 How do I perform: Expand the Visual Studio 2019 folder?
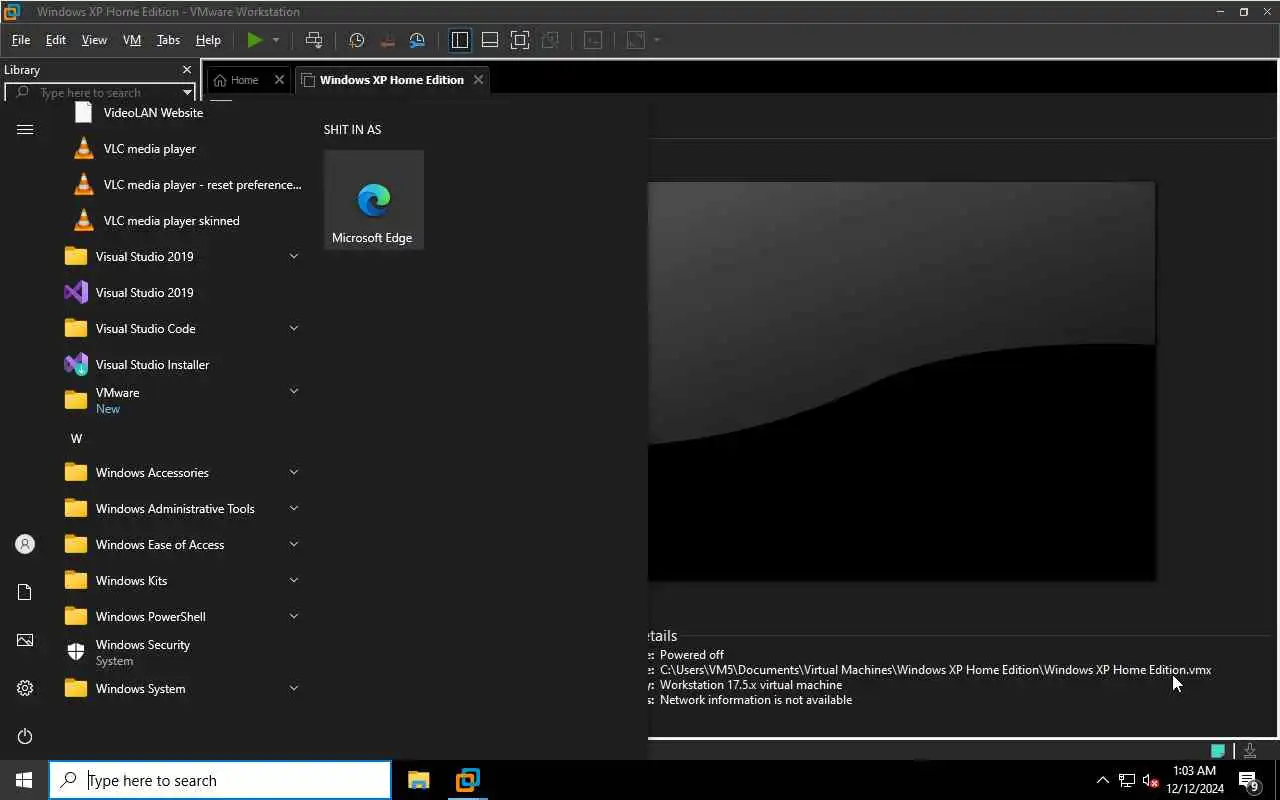[x=180, y=256]
